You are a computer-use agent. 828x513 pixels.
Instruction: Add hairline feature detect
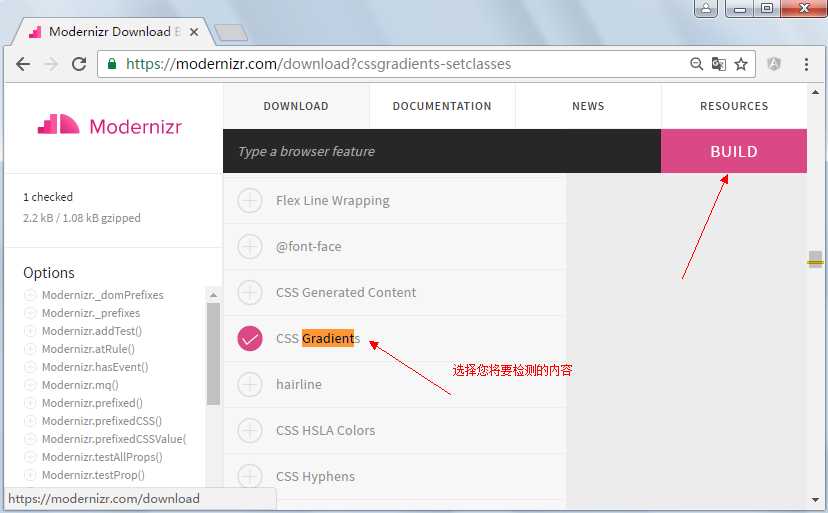(x=250, y=385)
